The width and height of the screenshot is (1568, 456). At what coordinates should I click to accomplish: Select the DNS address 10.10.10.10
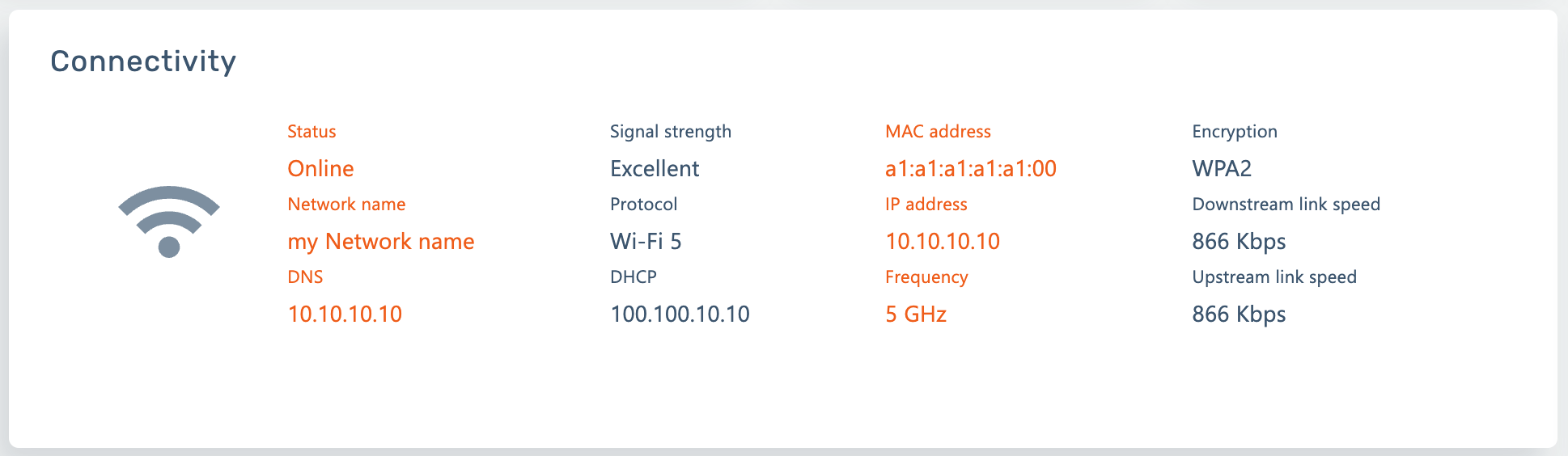coord(345,314)
